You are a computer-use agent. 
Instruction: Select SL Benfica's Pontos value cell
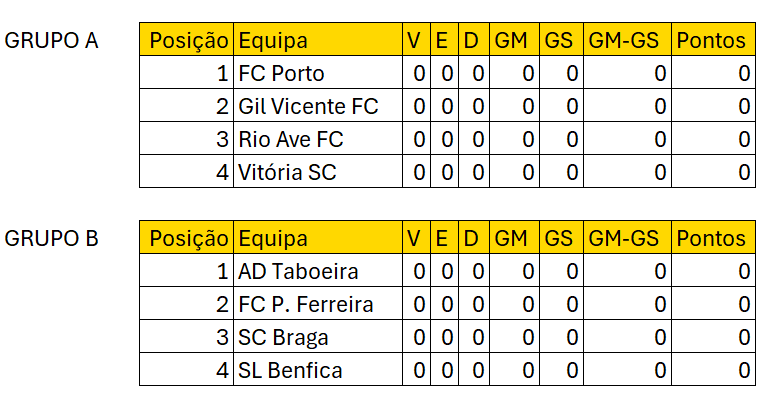(x=711, y=371)
